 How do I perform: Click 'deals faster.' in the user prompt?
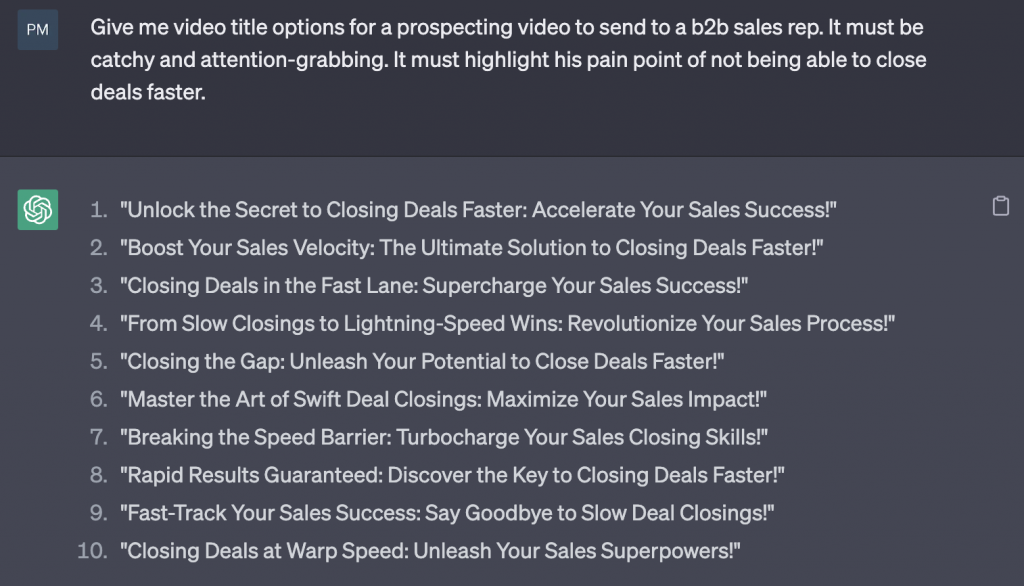[x=148, y=92]
